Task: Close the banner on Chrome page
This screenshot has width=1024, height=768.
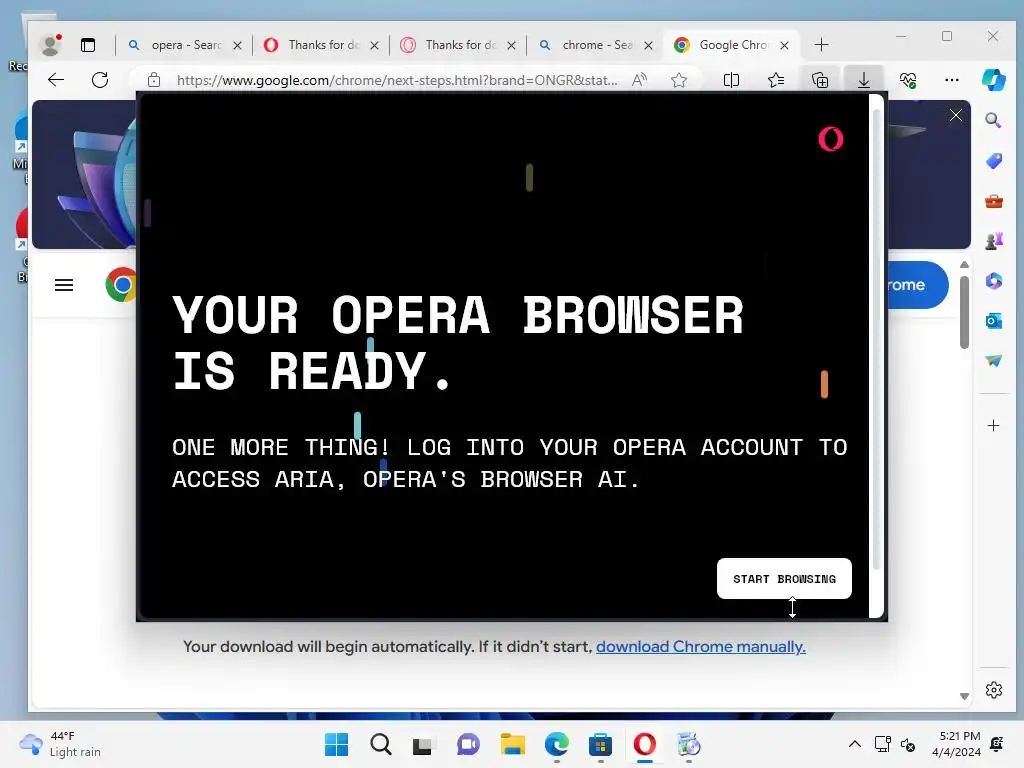Action: (x=955, y=116)
